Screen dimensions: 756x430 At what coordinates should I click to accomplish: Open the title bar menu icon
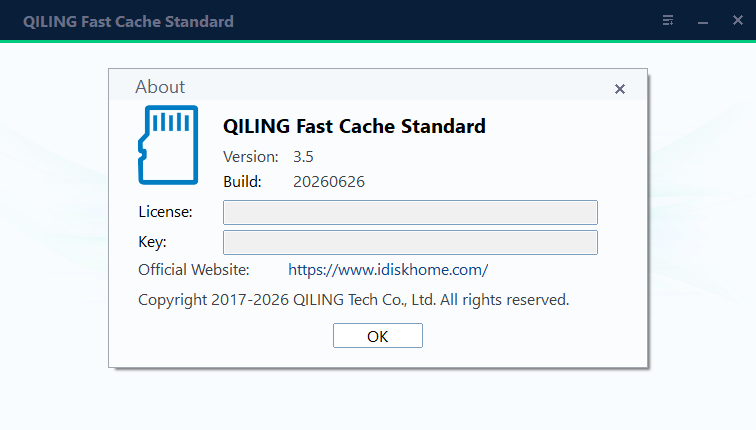668,20
